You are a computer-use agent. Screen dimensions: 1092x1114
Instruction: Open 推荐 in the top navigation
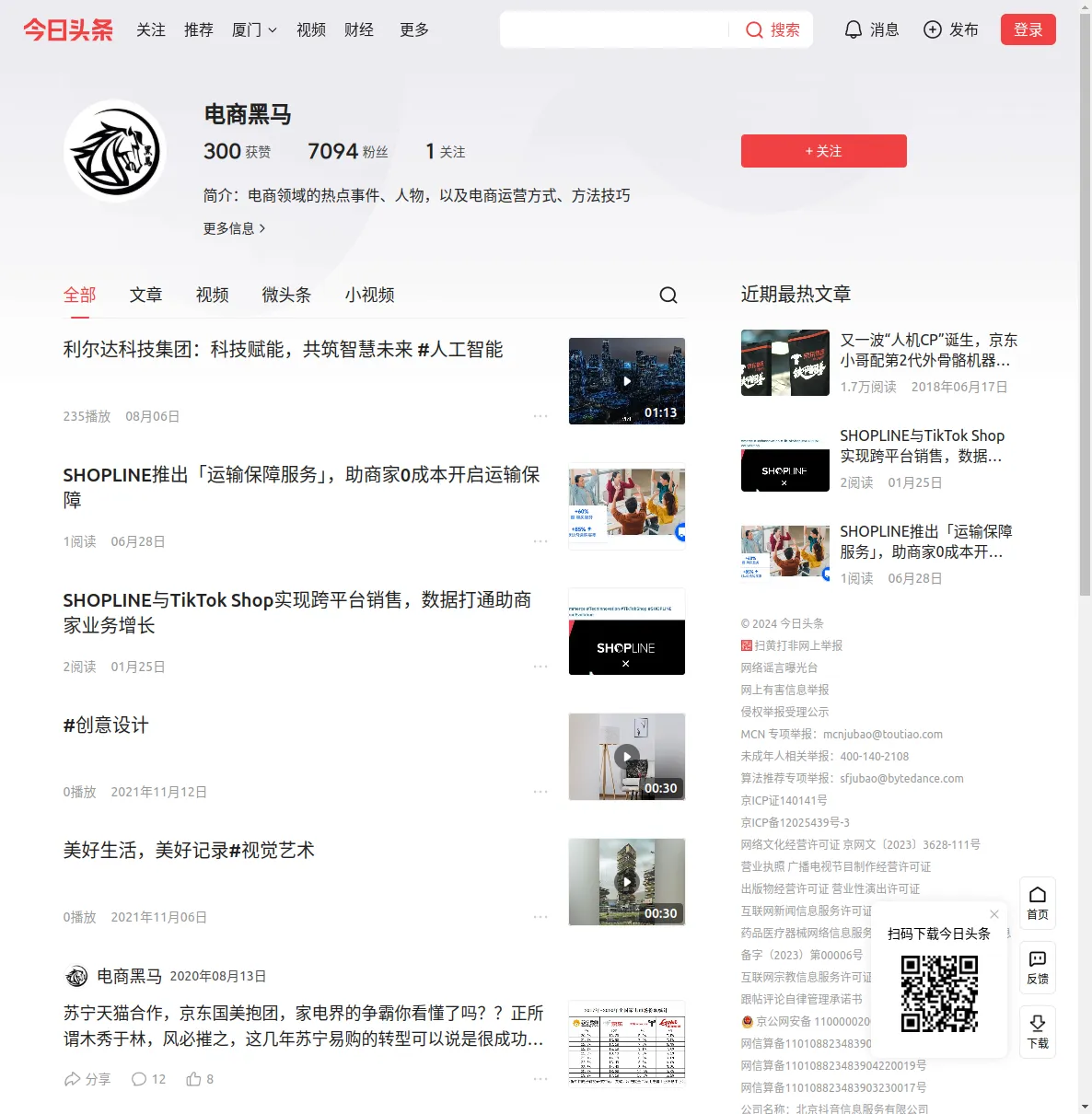coord(199,29)
